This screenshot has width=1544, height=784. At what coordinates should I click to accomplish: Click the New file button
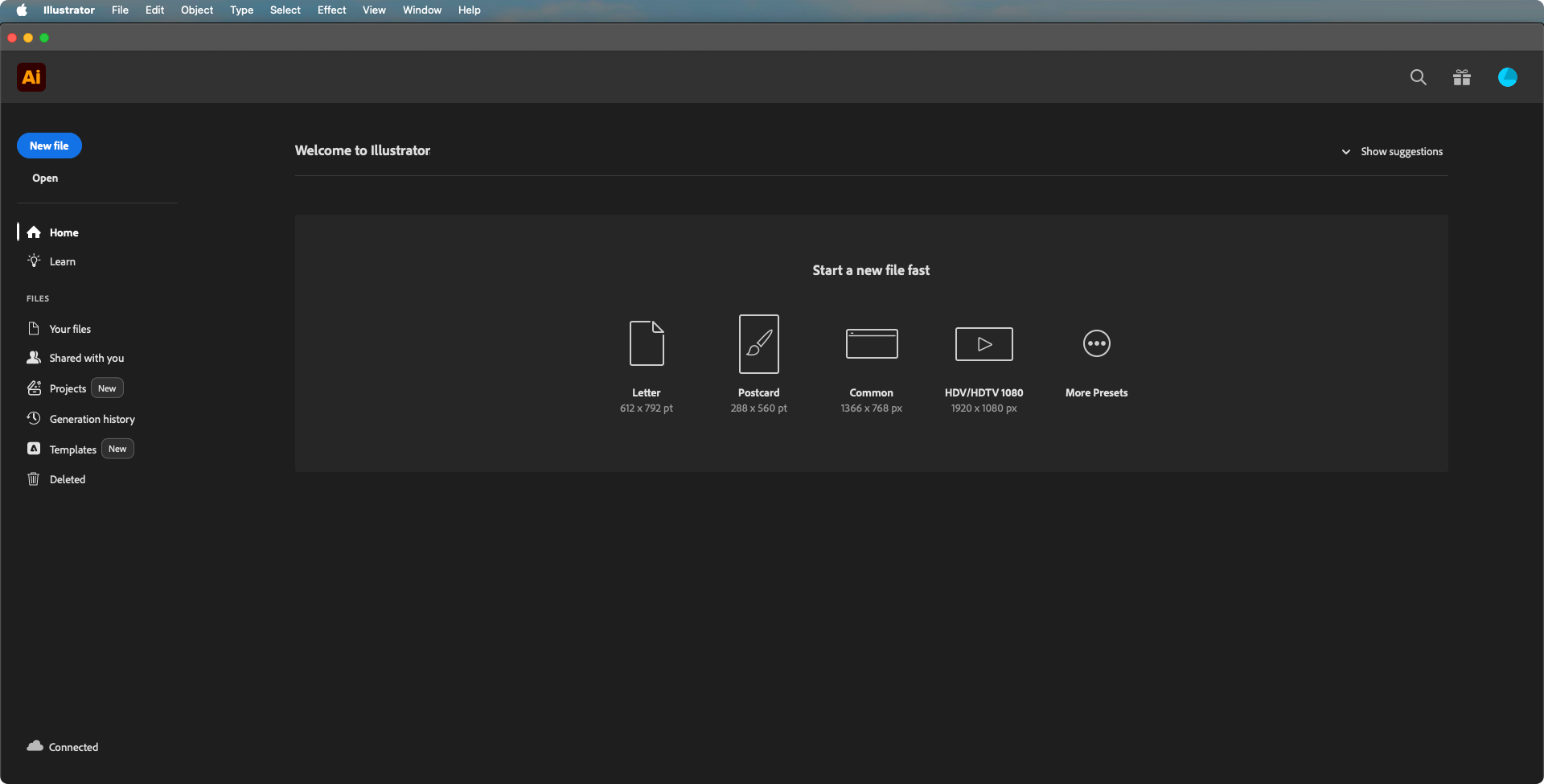[x=48, y=146]
